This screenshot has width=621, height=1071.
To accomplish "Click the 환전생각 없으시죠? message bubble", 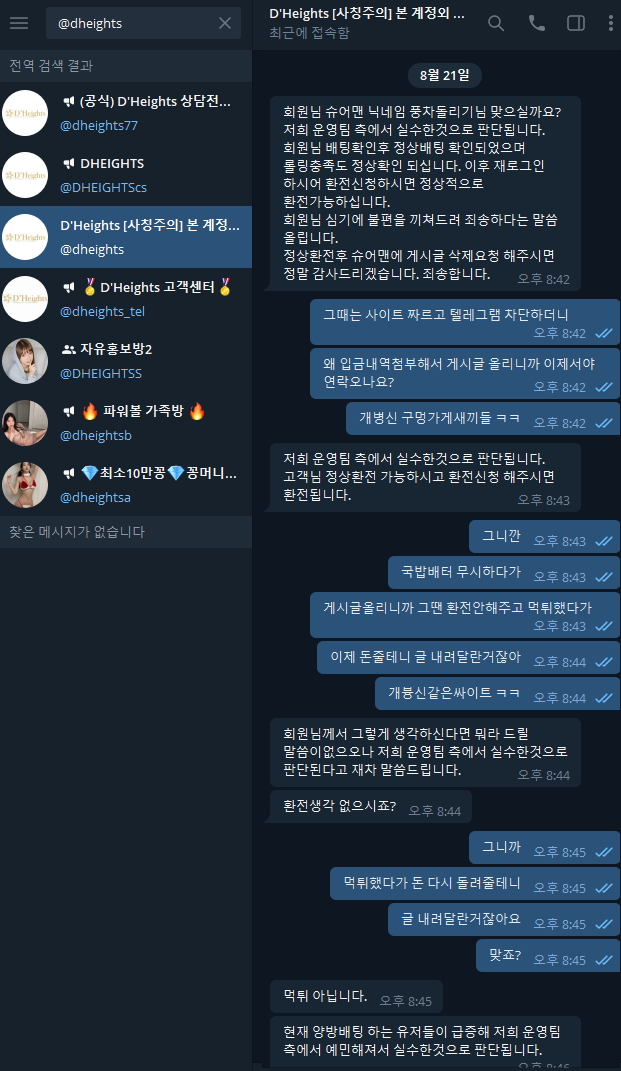I will [371, 807].
